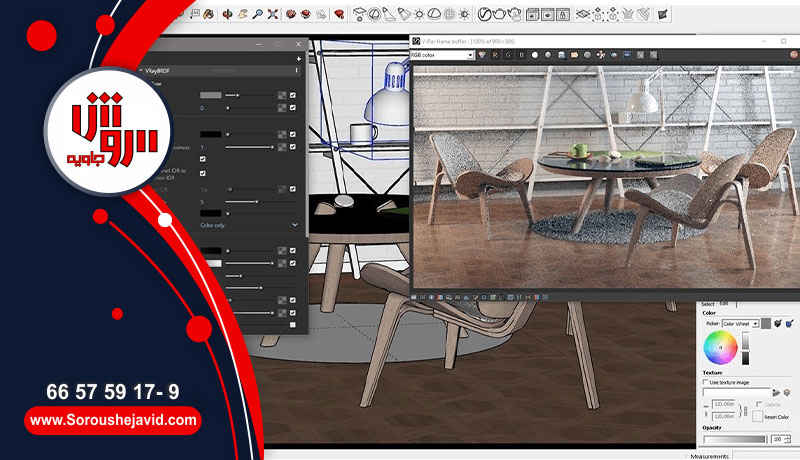Add a V-Ray Plane Light
The image size is (800, 460).
coord(360,15)
